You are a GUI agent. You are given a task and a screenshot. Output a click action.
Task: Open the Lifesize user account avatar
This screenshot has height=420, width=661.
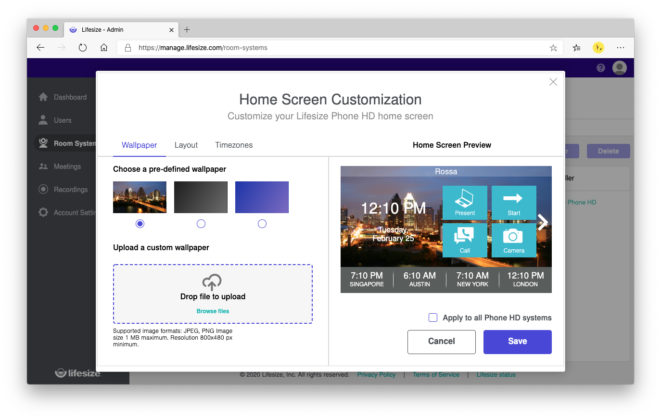coord(619,68)
